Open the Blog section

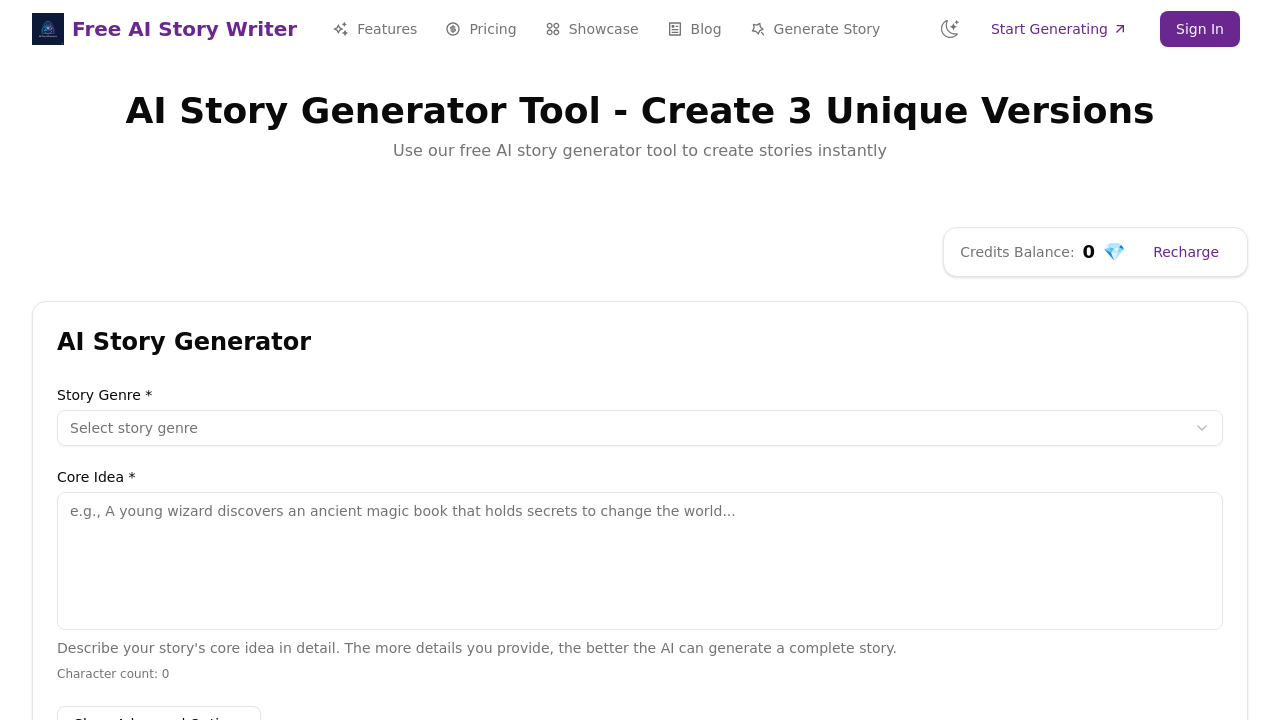(x=703, y=28)
